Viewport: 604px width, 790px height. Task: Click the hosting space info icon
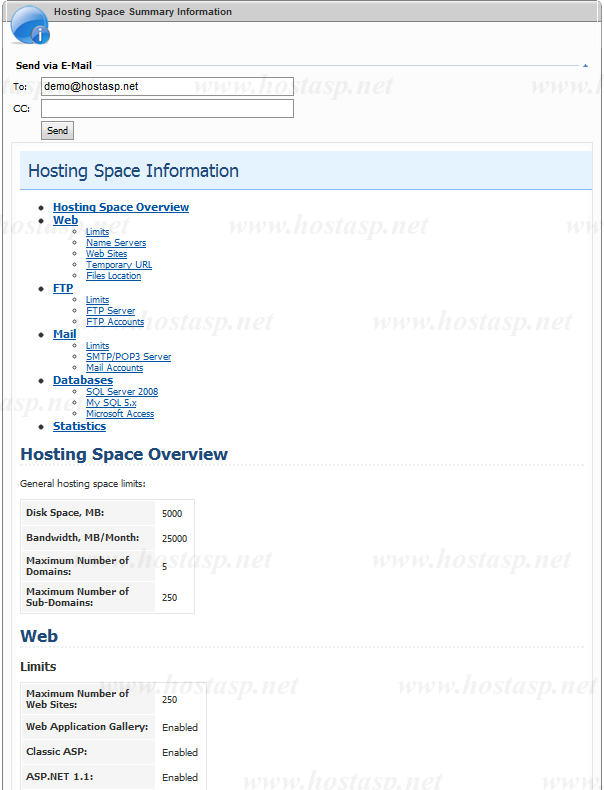pyautogui.click(x=29, y=24)
